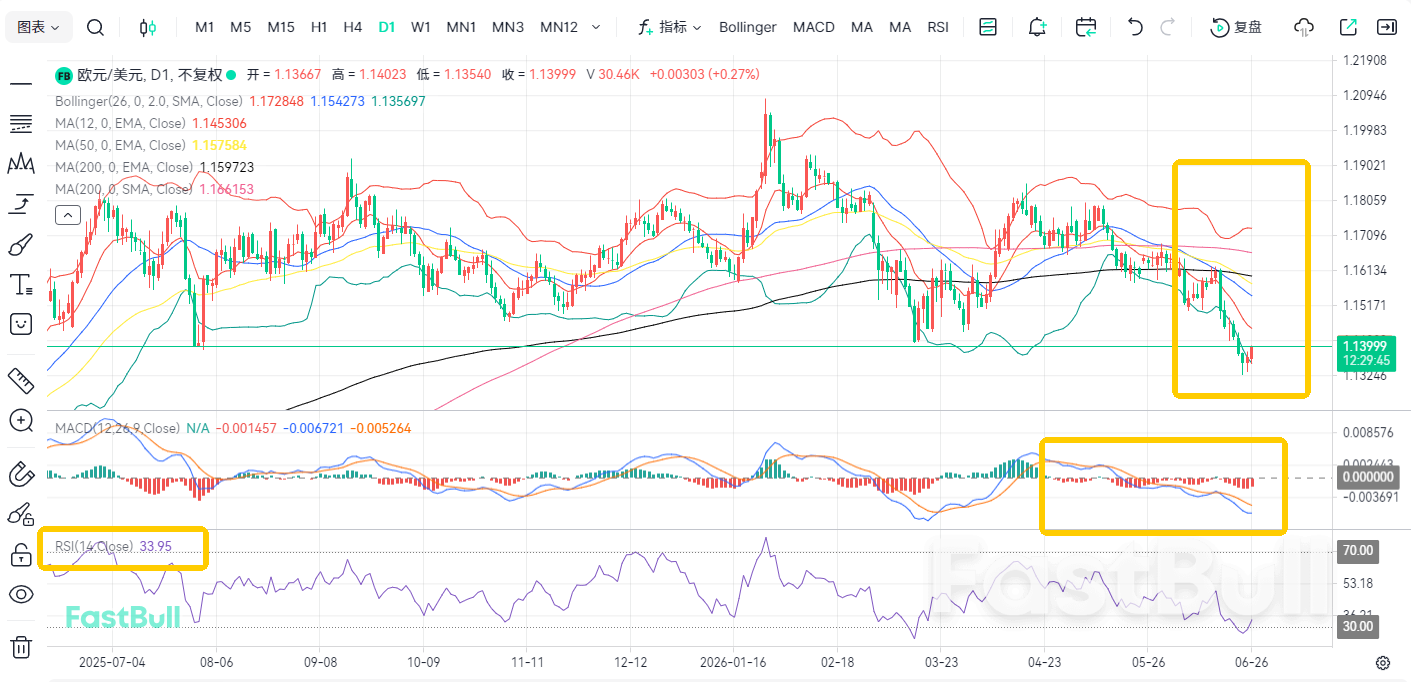Select the text tool in sidebar
1411x682 pixels.
21,284
